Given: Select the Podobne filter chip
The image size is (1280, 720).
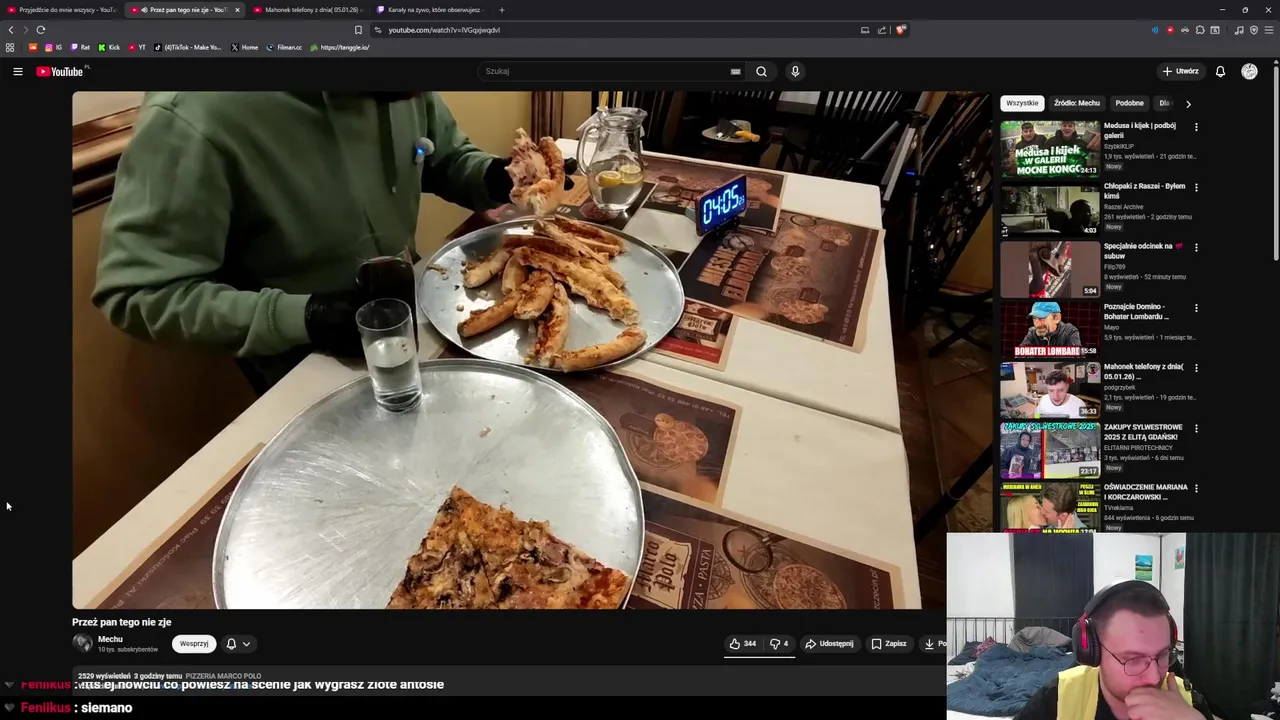Looking at the screenshot, I should pos(1129,103).
